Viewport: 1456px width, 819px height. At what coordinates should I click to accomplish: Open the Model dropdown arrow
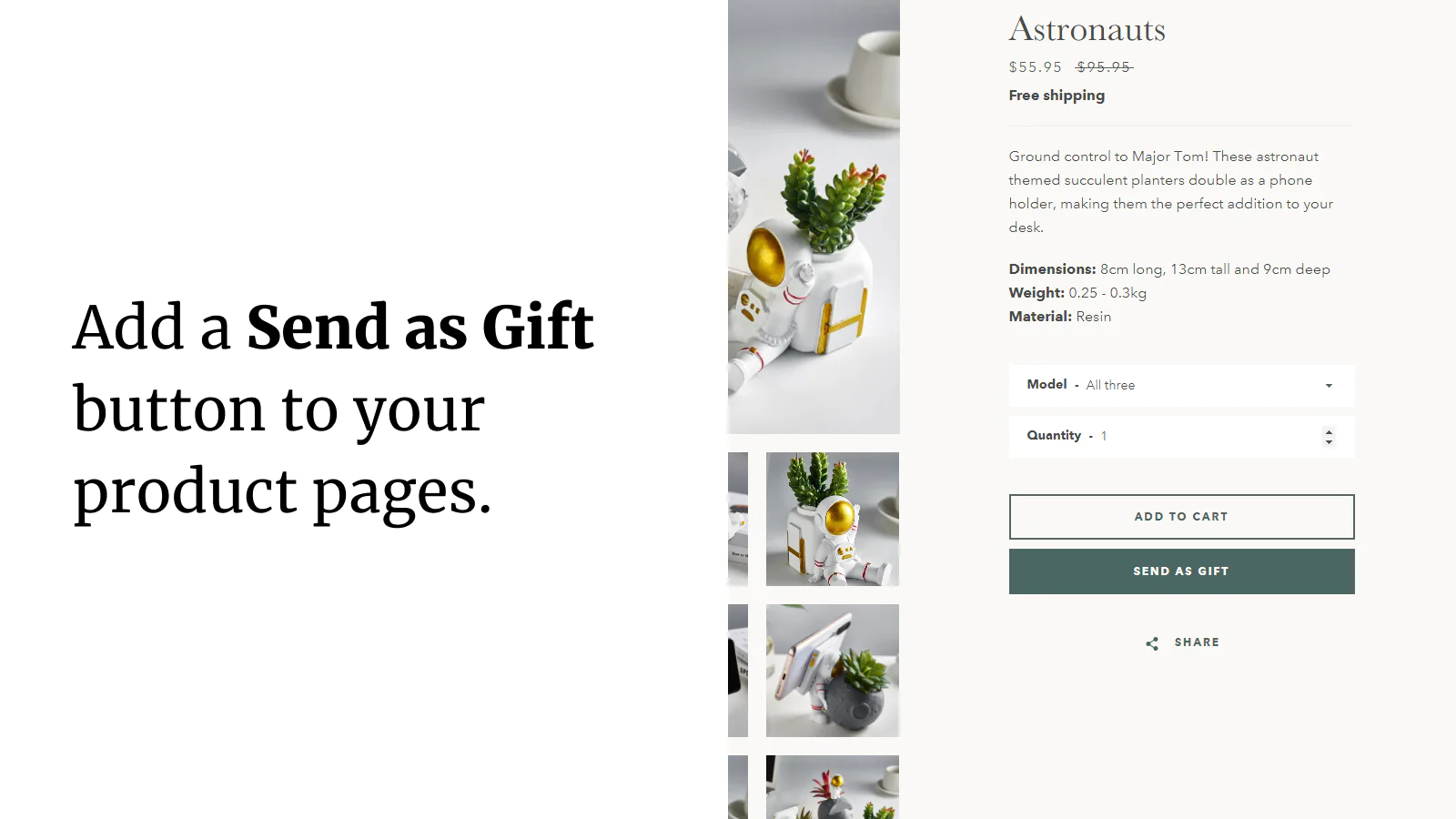point(1329,386)
